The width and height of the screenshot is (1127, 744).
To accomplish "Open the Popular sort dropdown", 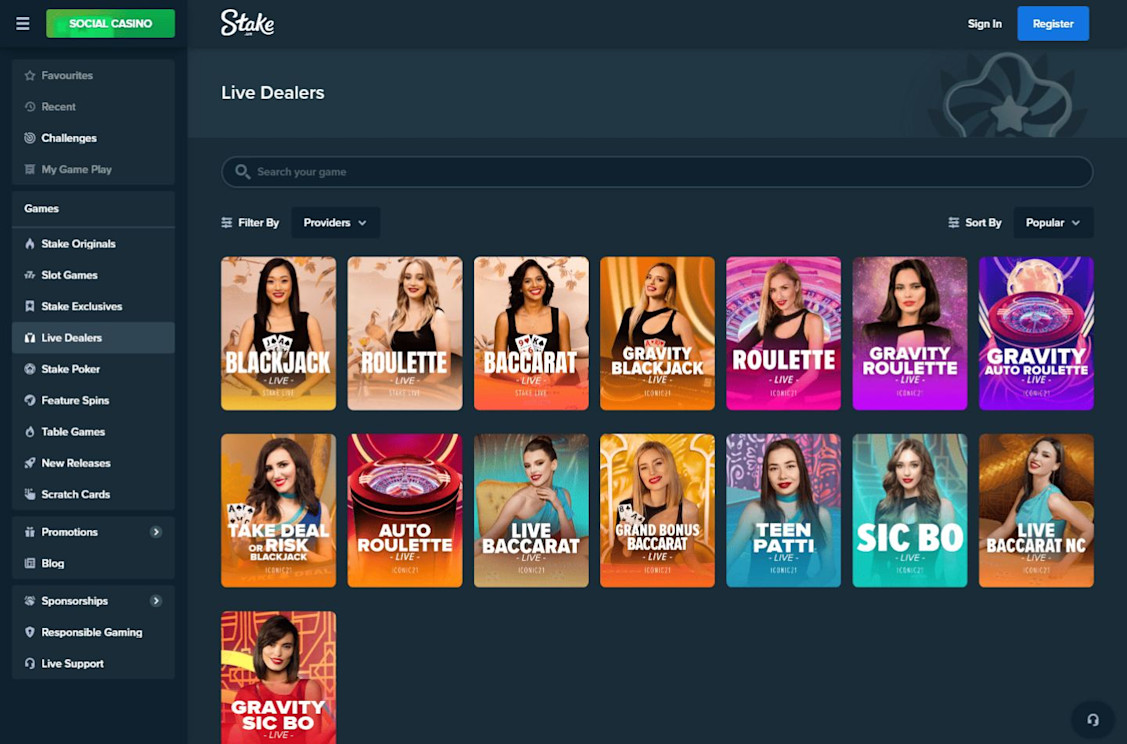I will (1053, 223).
